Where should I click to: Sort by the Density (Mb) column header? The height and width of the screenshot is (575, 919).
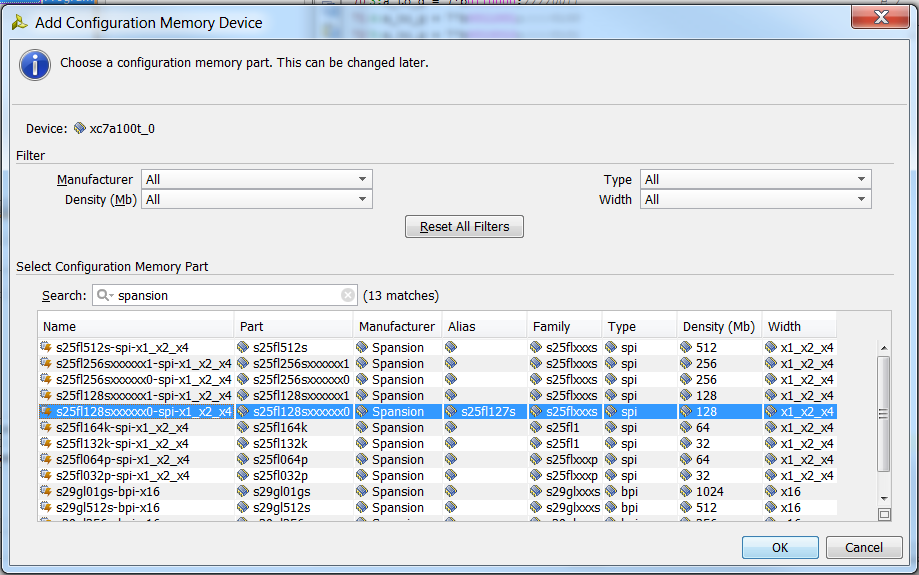(719, 326)
